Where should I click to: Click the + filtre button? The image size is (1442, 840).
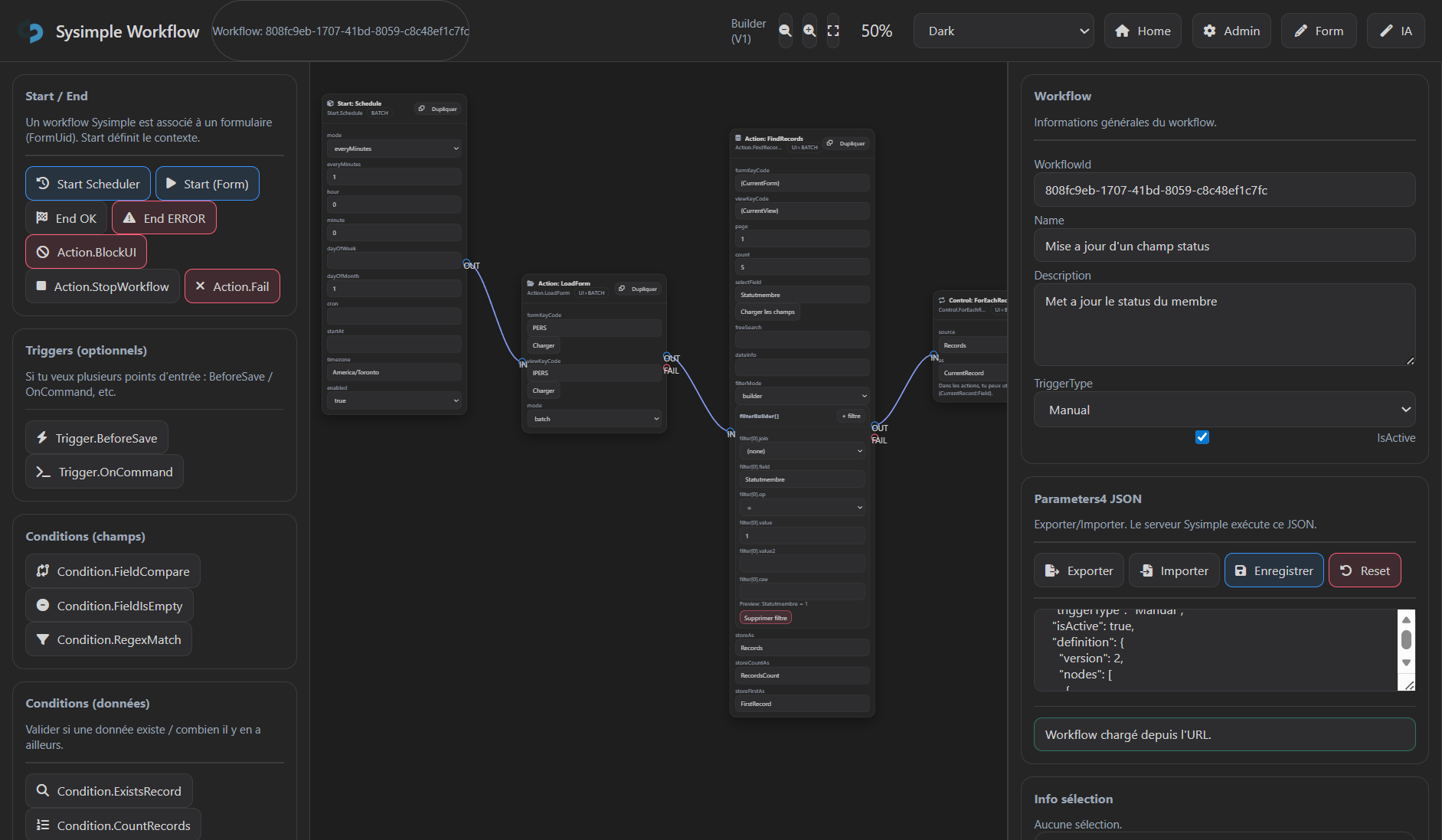point(852,416)
